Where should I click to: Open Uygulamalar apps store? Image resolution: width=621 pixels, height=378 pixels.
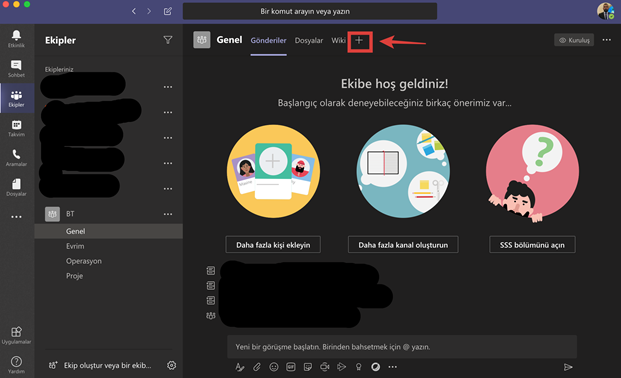coord(16,335)
